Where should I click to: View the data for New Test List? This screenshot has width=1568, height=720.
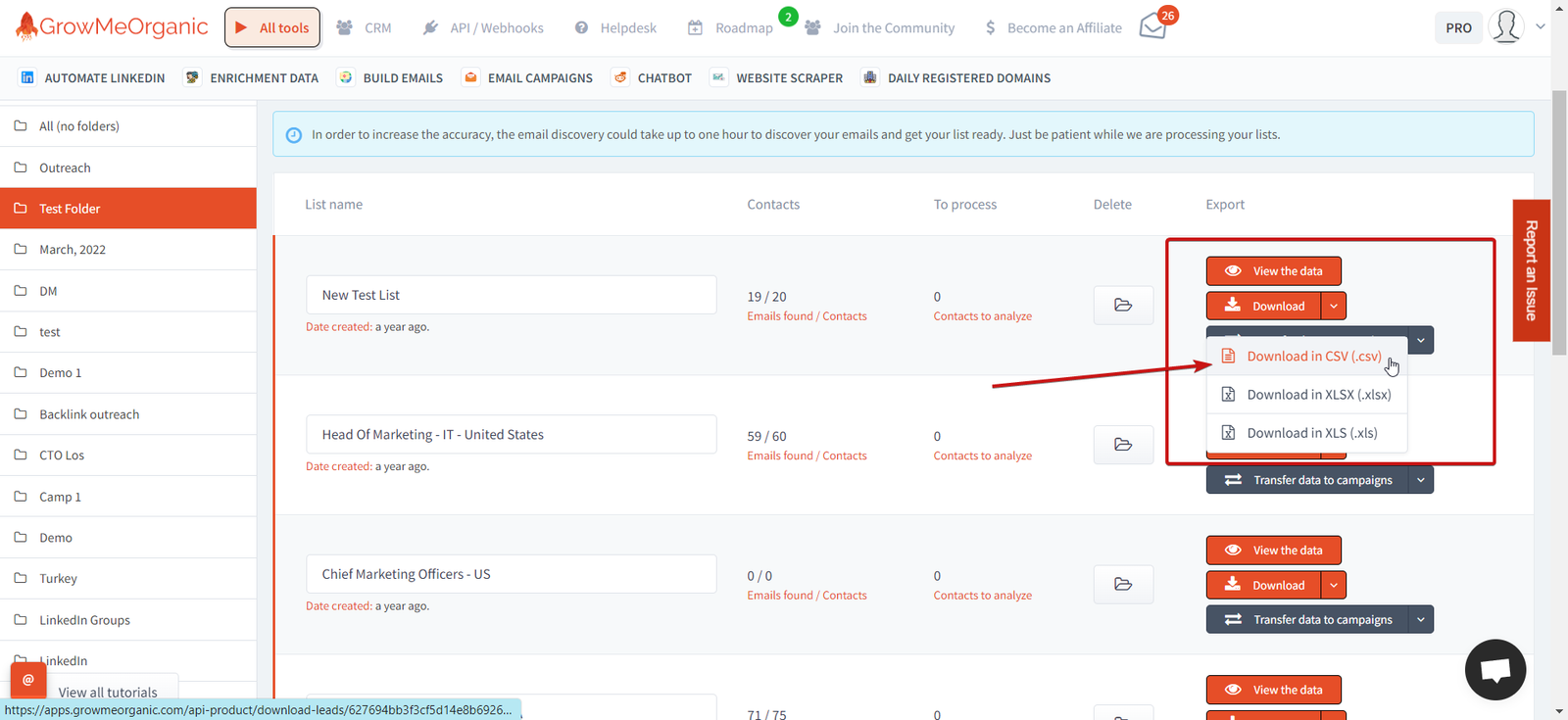pos(1273,271)
